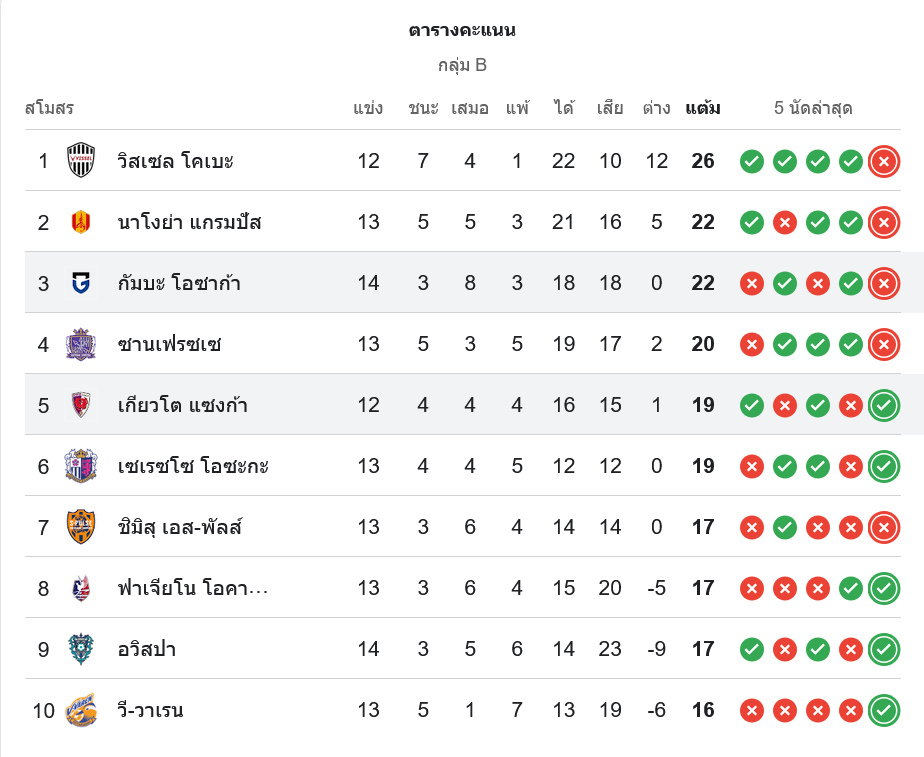Click the Sanfrecce club crest icon
The width and height of the screenshot is (924, 757).
[81, 344]
